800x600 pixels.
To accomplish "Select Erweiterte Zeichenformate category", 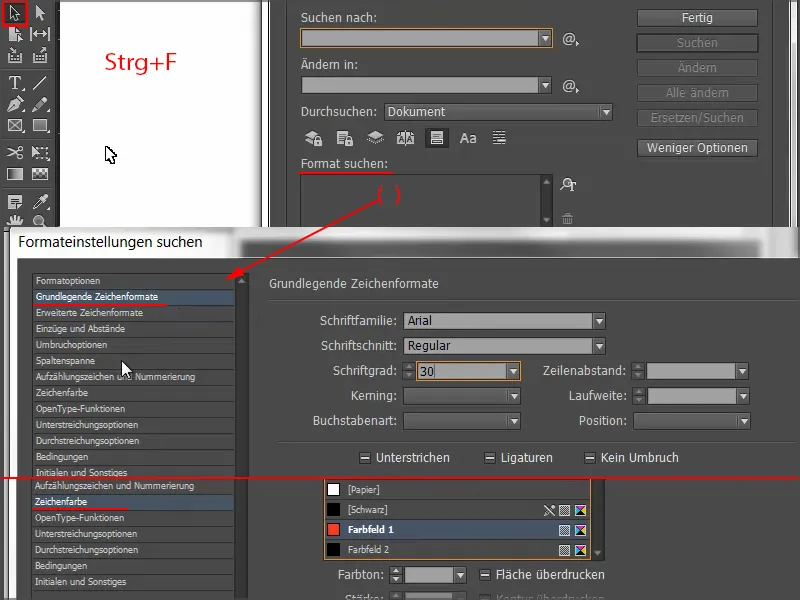I will click(x=134, y=313).
